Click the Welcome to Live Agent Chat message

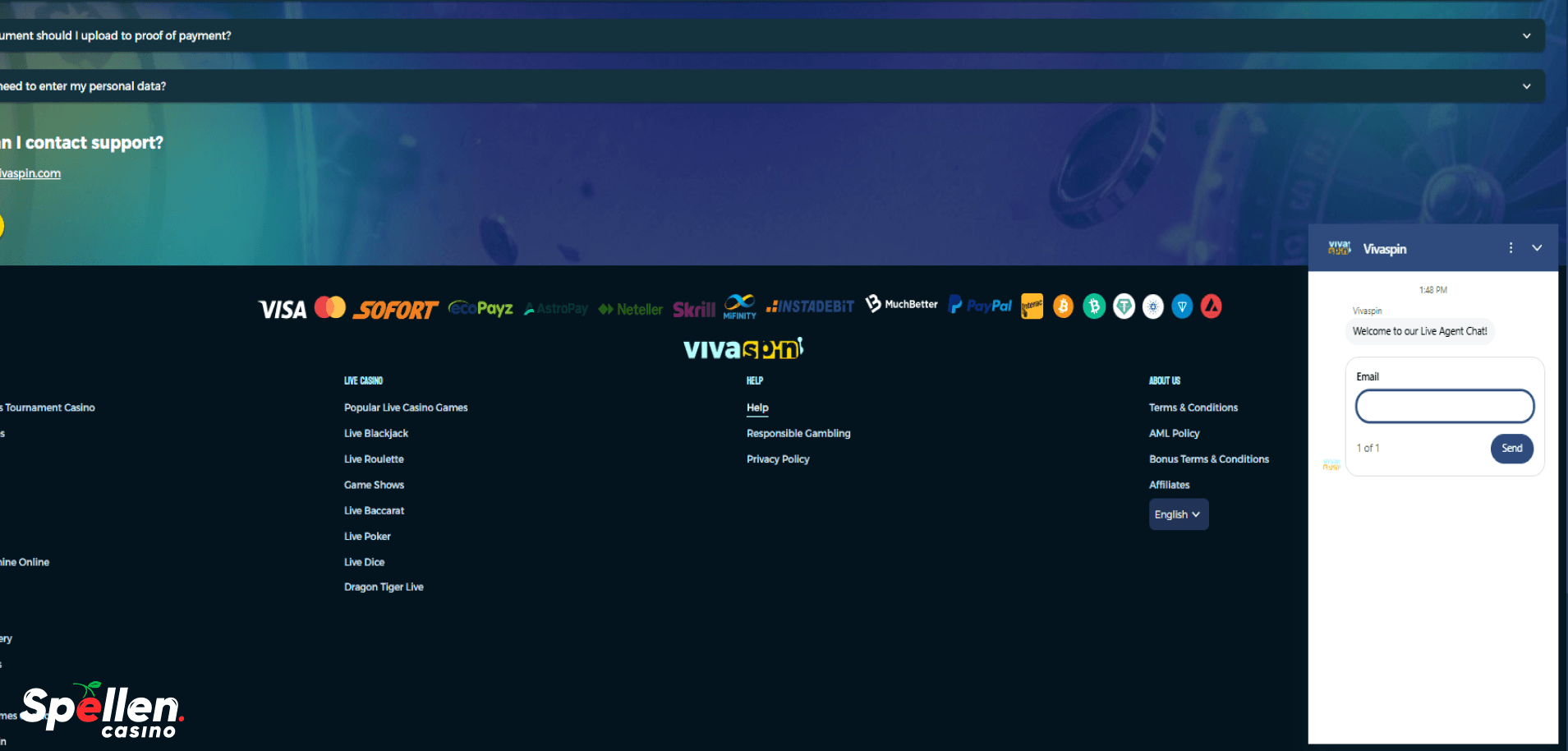click(1420, 331)
